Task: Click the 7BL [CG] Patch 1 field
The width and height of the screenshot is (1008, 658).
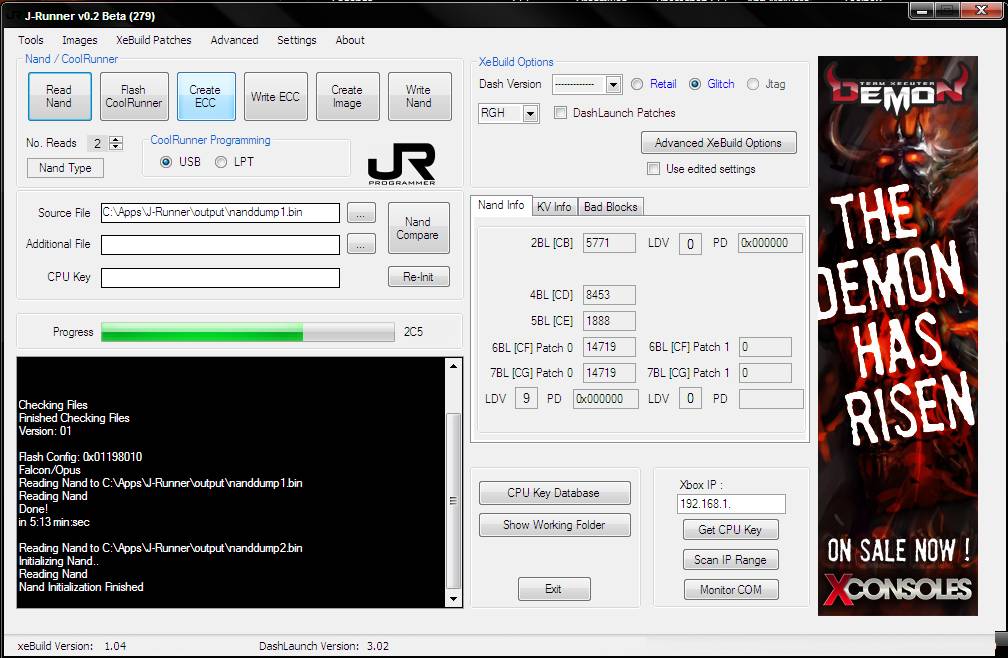Action: click(x=765, y=373)
